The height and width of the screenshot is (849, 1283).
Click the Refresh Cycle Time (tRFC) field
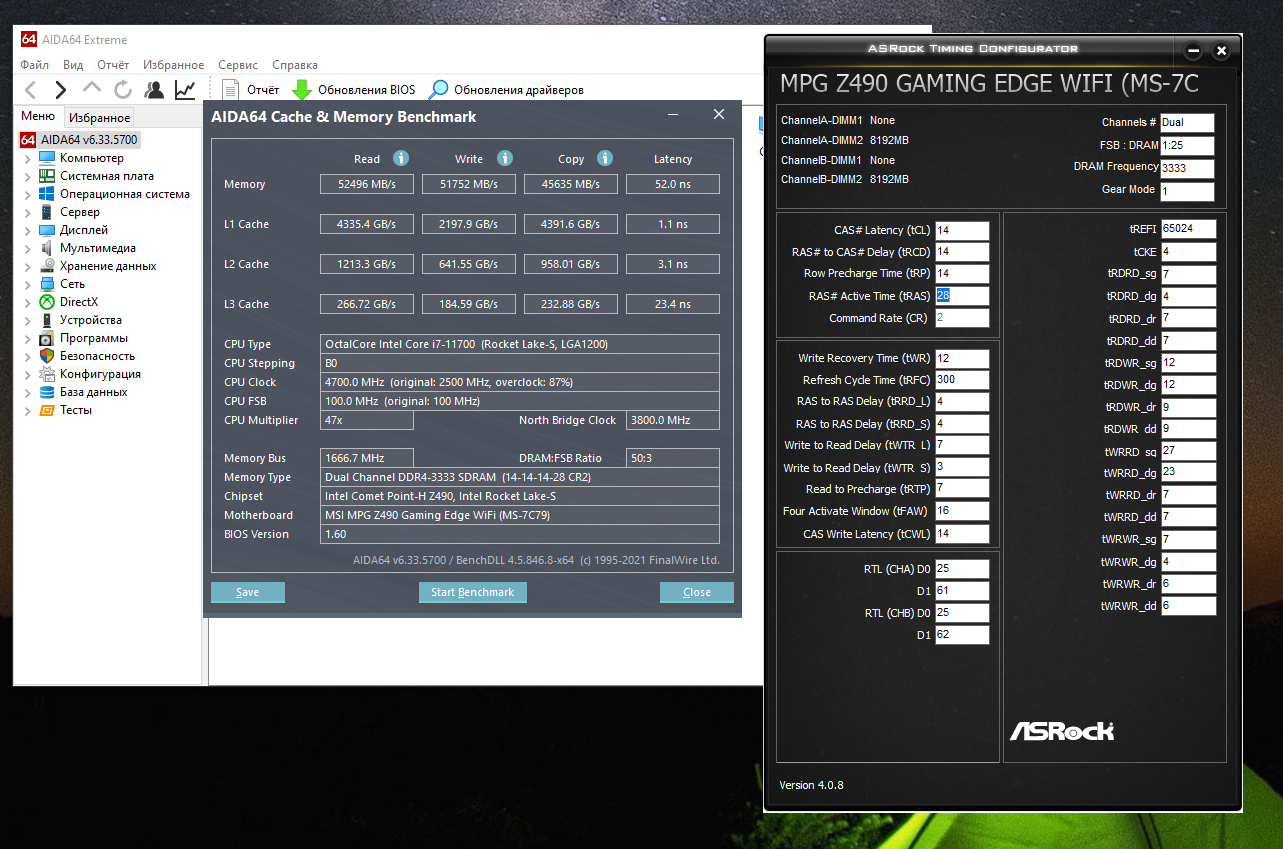(962, 380)
